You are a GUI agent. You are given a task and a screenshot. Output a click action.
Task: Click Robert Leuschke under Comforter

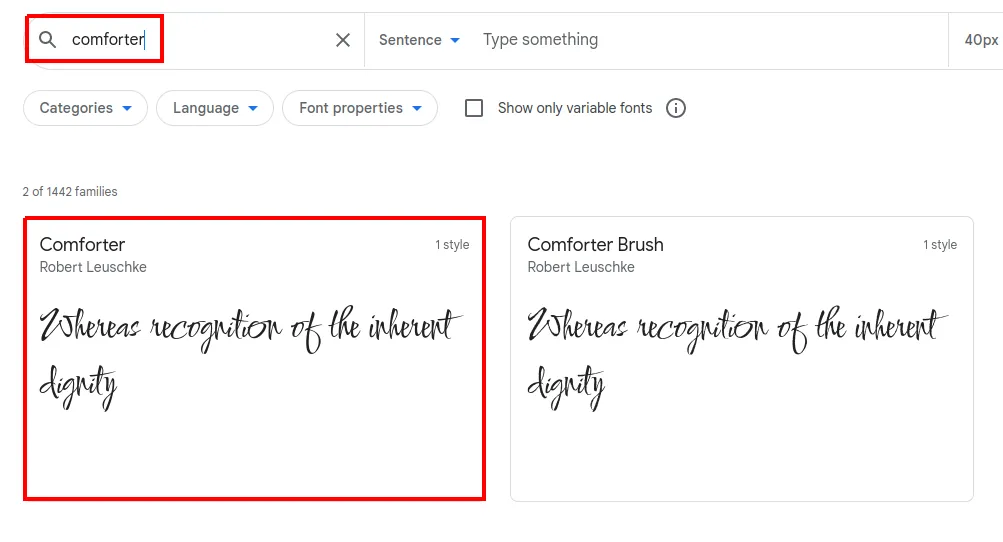93,267
